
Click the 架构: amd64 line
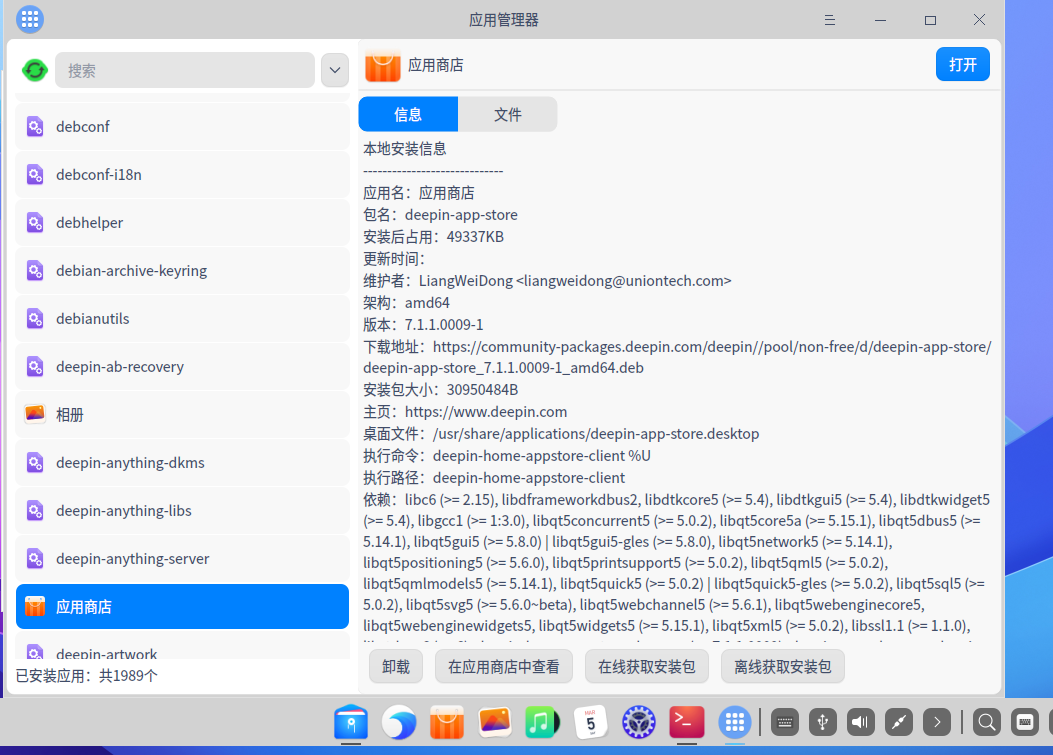(406, 303)
